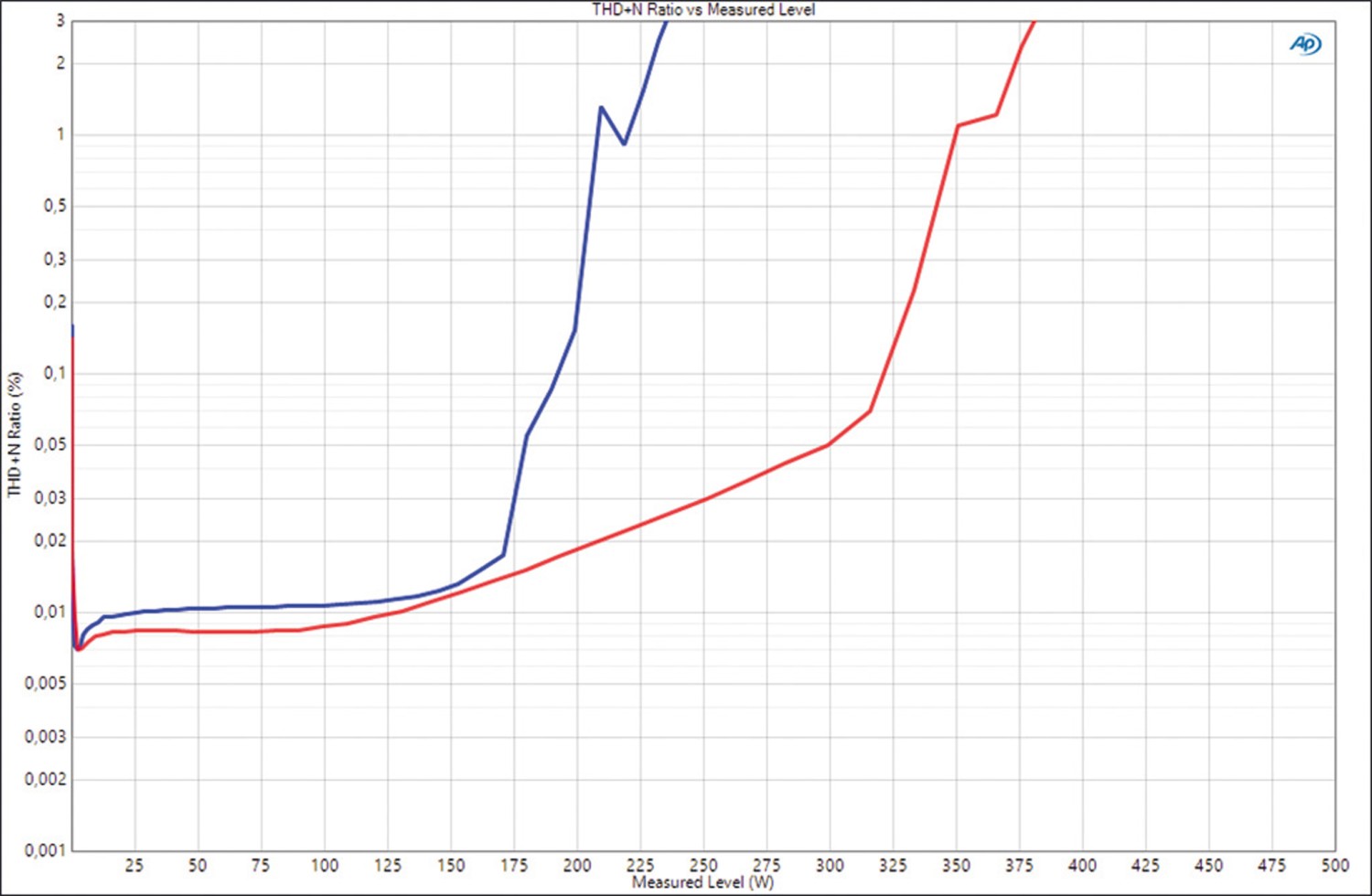Select the 250 tick label on the X-axis
Screen dimensions: 1372x896
tap(702, 865)
